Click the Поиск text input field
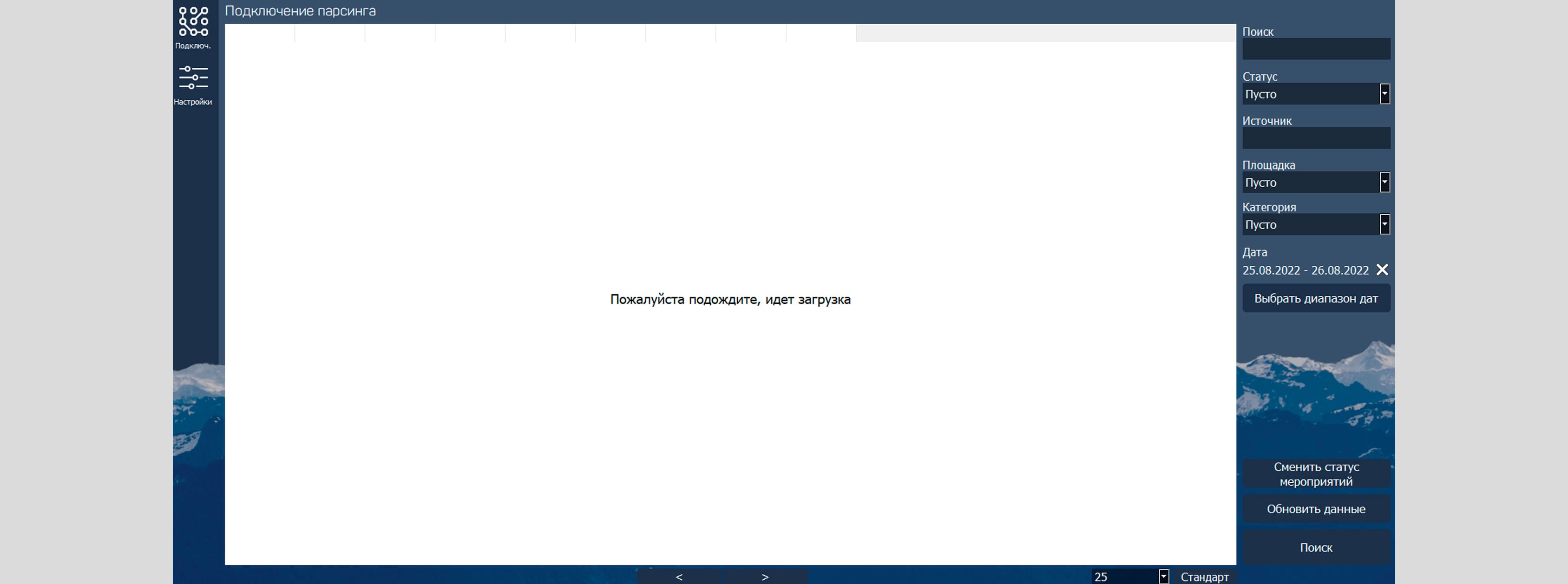 tap(1316, 49)
